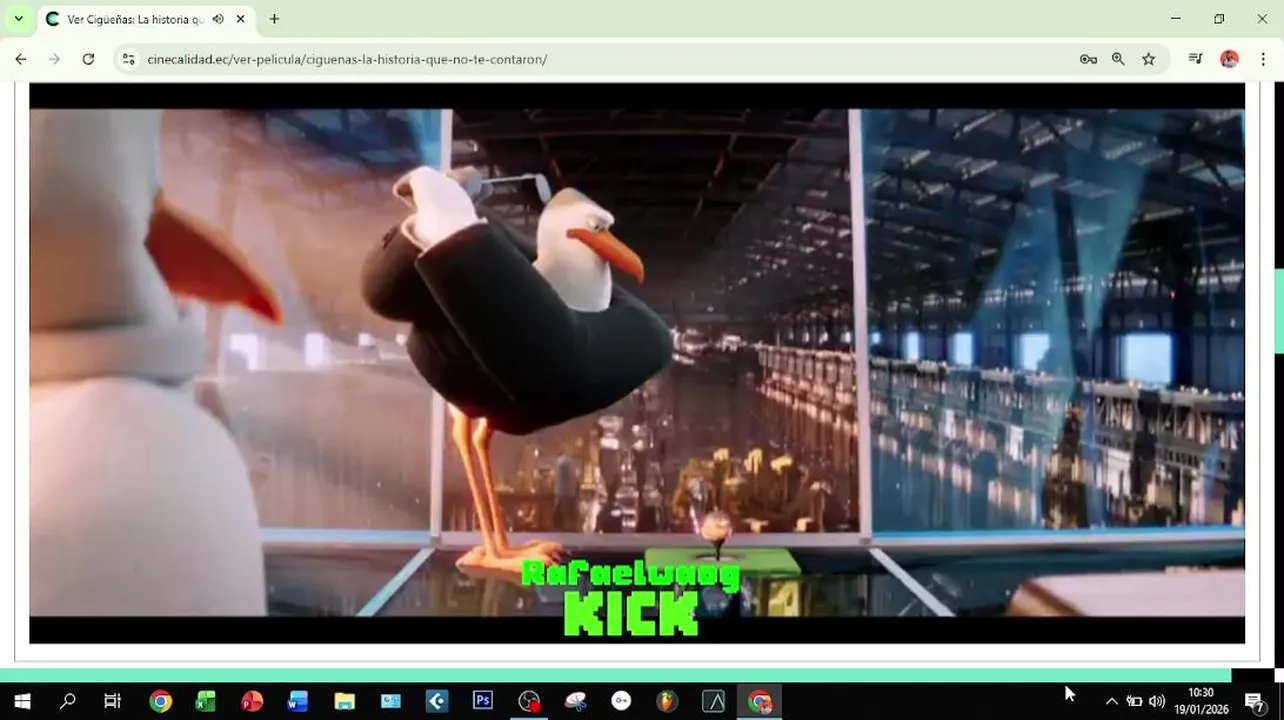Open the system volume control
Viewport: 1284px width, 720px height.
pos(1157,701)
